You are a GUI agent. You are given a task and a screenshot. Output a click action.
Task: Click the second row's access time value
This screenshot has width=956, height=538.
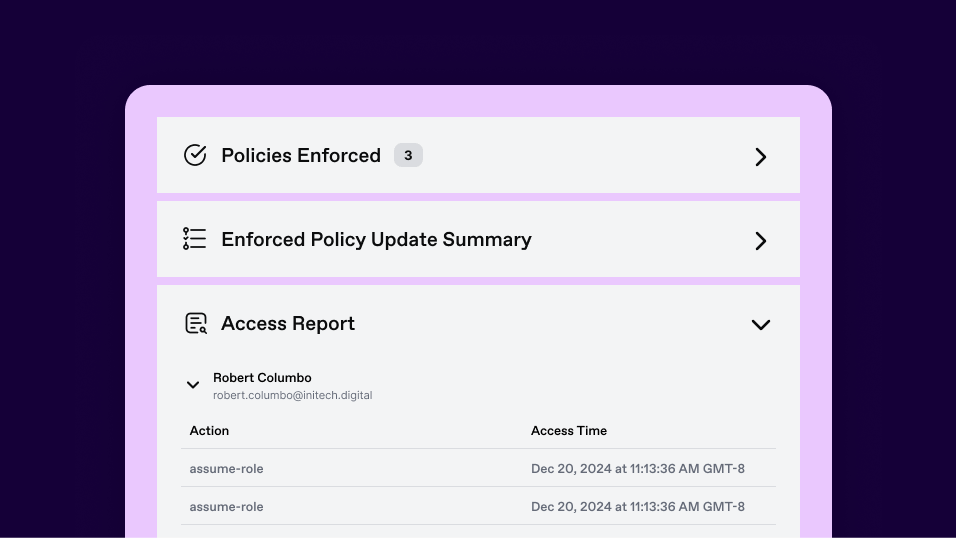click(637, 506)
